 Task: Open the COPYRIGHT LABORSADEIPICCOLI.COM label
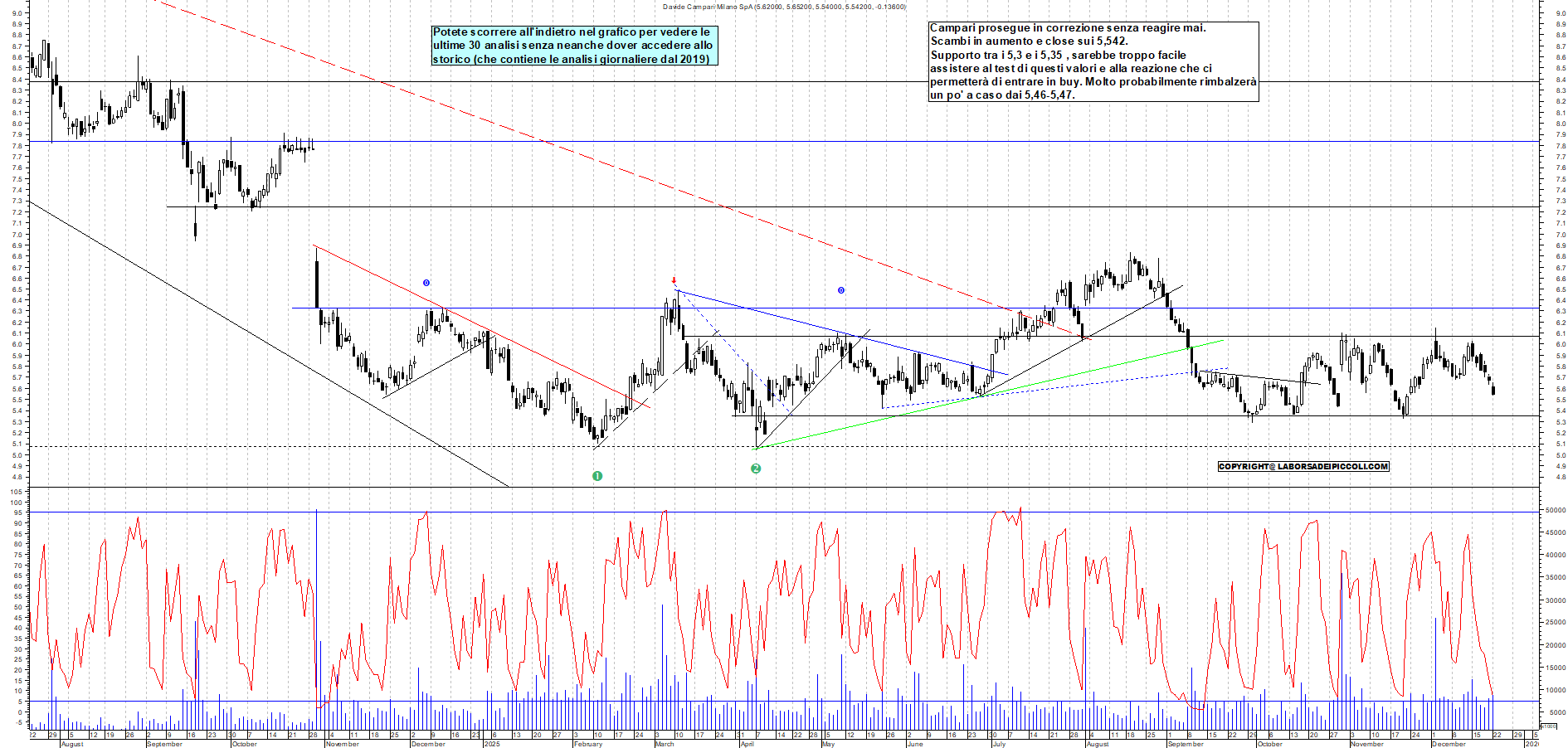(1303, 466)
